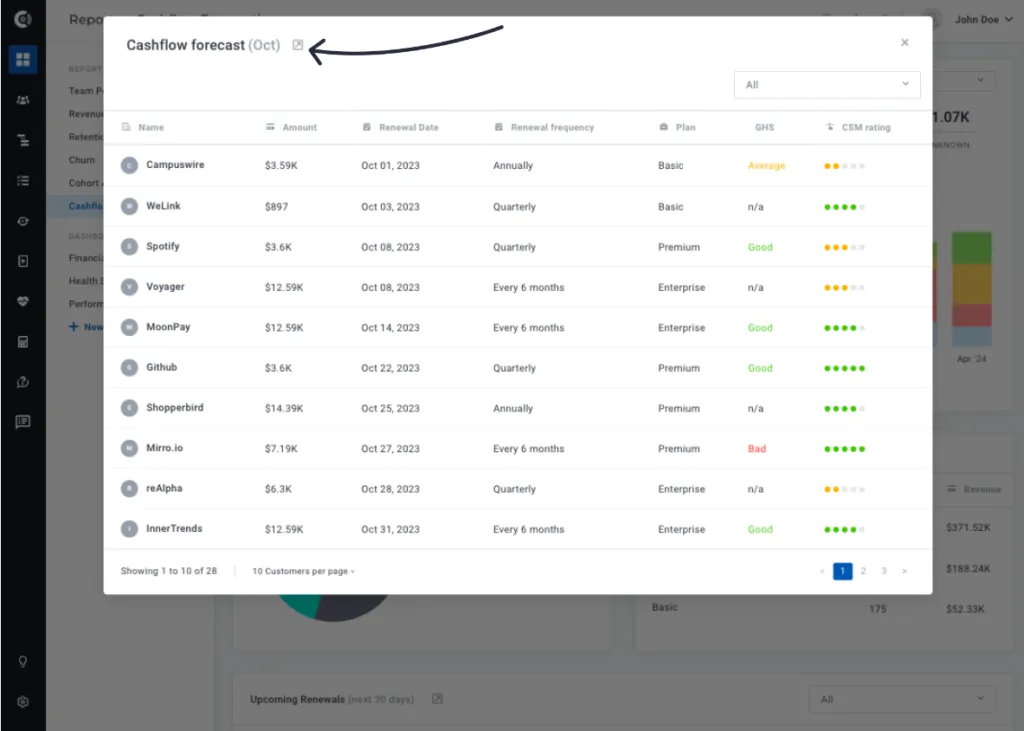Open the customers people icon in the sidebar
Viewport: 1024px width, 731px height.
pos(23,100)
